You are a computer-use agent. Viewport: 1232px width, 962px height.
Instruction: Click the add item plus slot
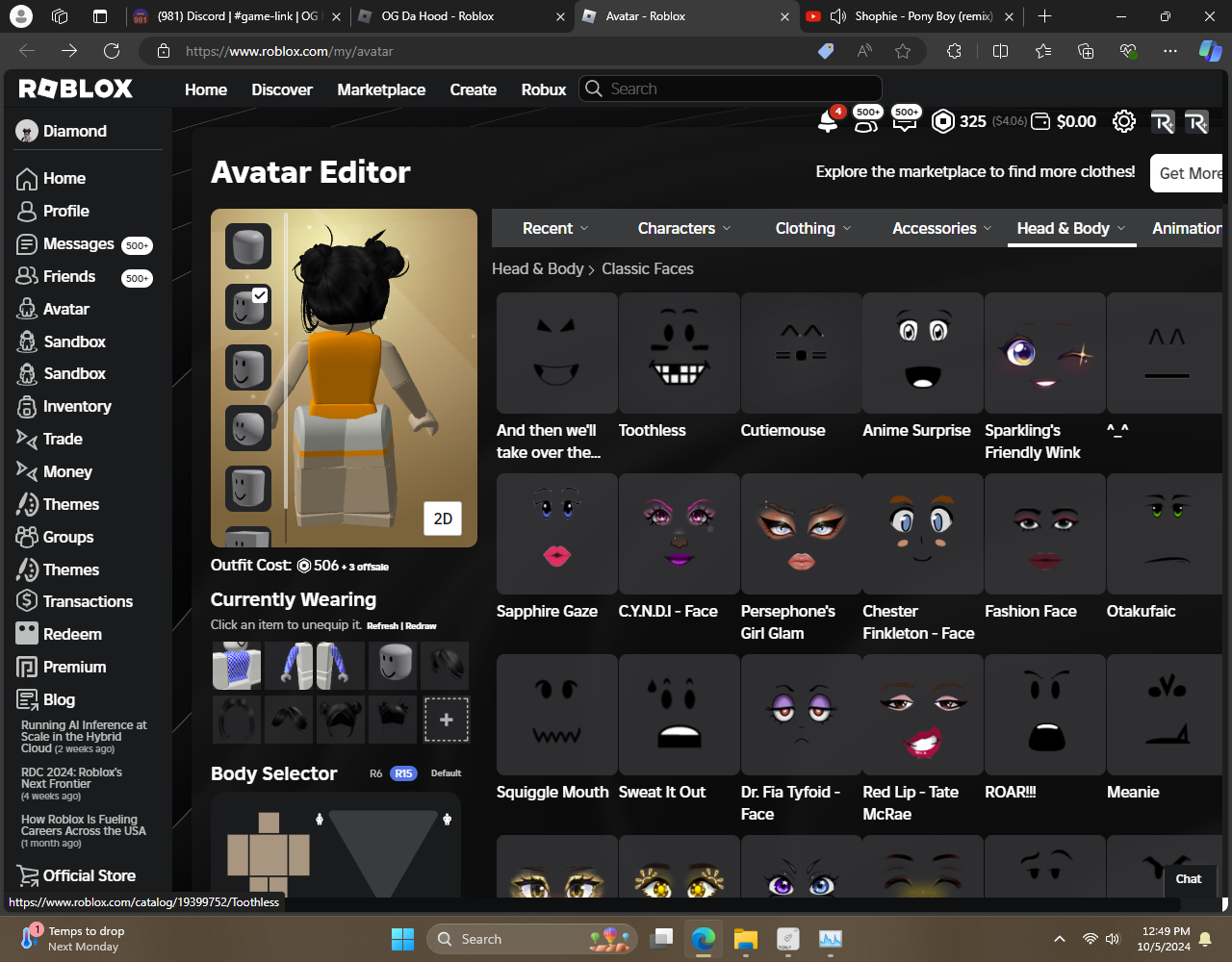point(447,720)
